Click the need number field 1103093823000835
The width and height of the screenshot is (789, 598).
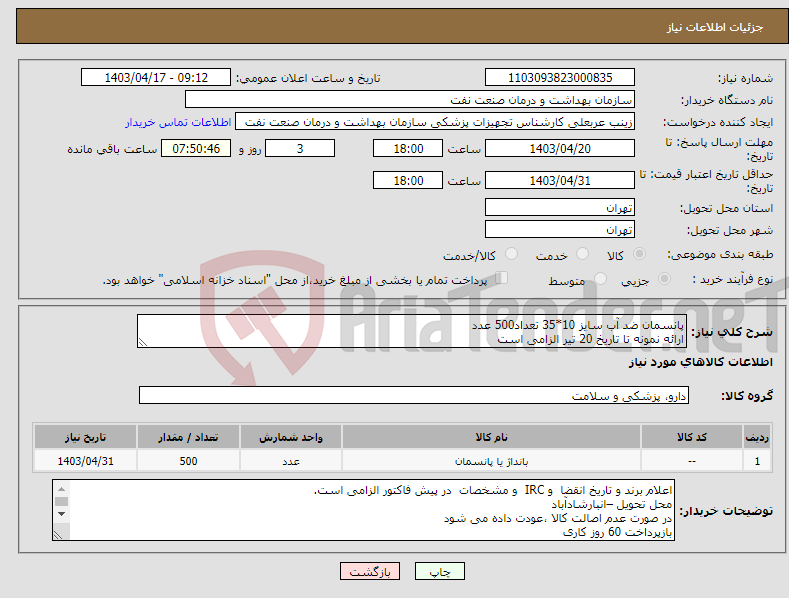(x=560, y=78)
